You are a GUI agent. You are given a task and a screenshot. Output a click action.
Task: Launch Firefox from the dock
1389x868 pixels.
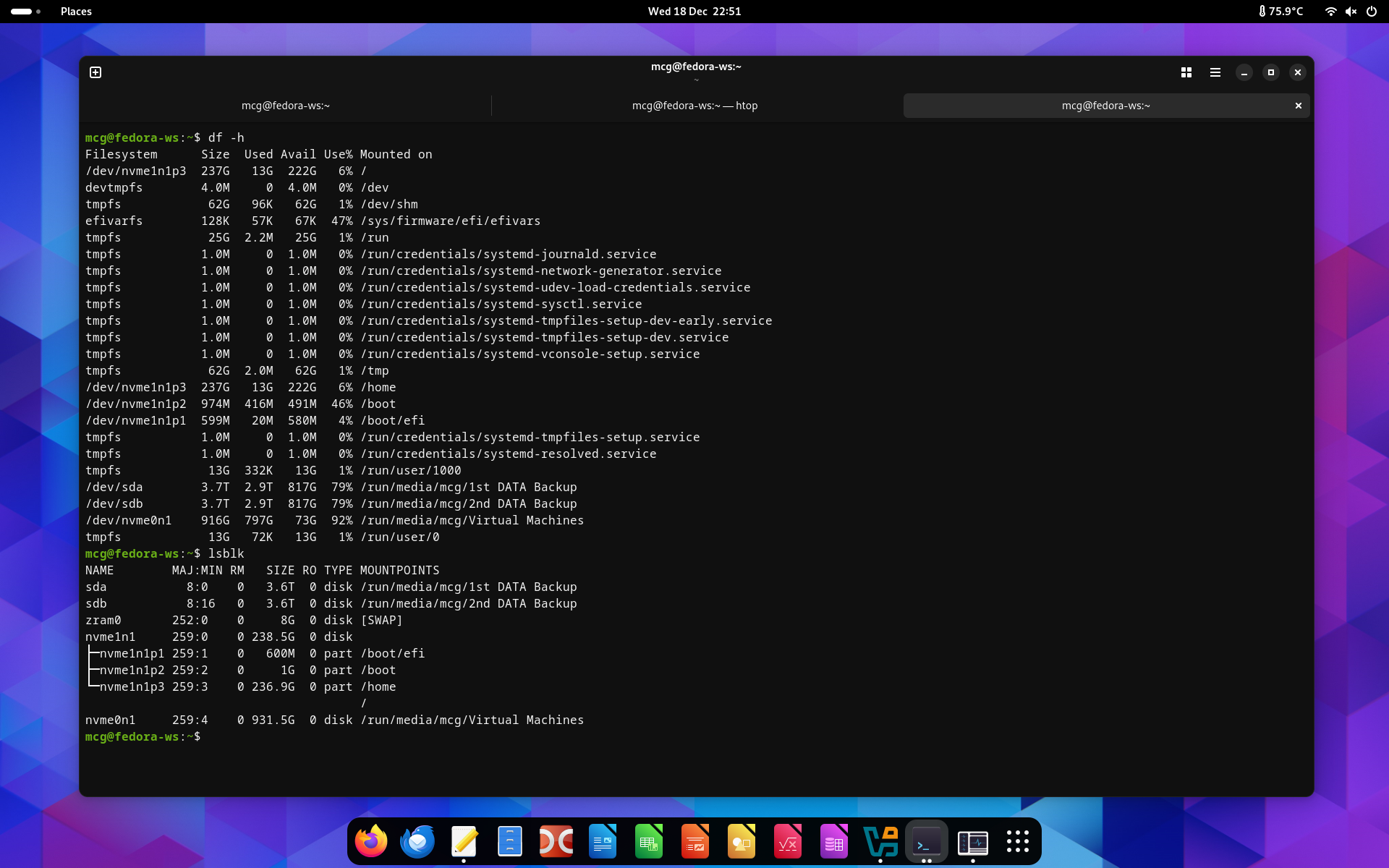tap(371, 841)
